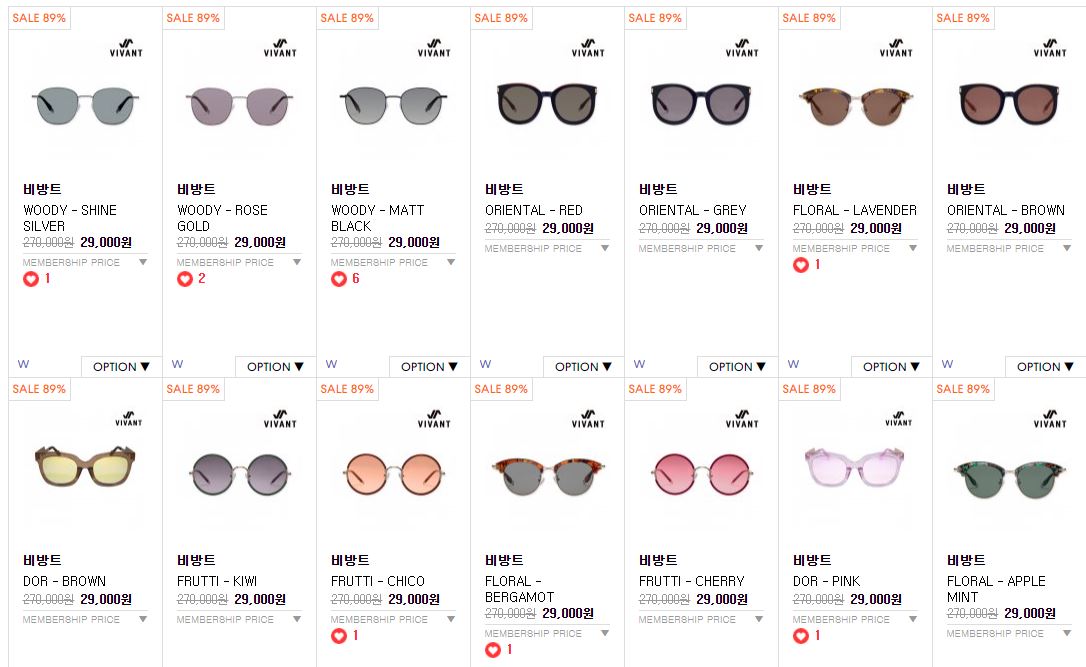Click the heart icon under WOODY - SHINE SILVER
This screenshot has width=1086, height=667.
tap(30, 279)
